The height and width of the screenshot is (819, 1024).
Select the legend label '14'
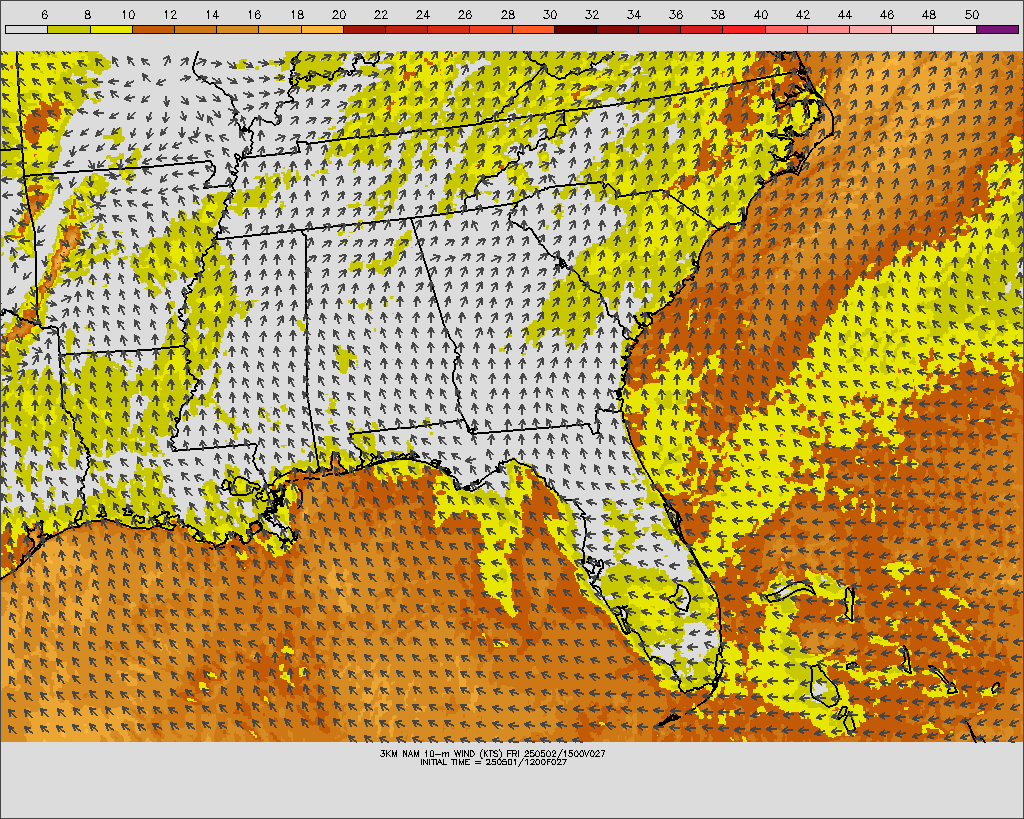pyautogui.click(x=212, y=14)
